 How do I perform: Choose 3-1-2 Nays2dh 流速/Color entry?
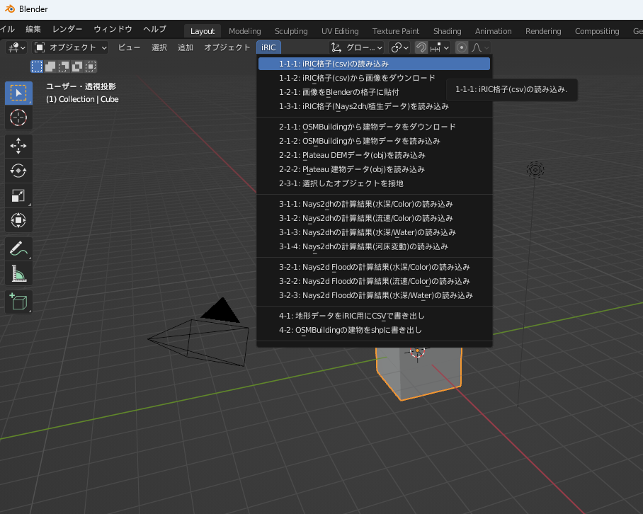click(x=374, y=218)
